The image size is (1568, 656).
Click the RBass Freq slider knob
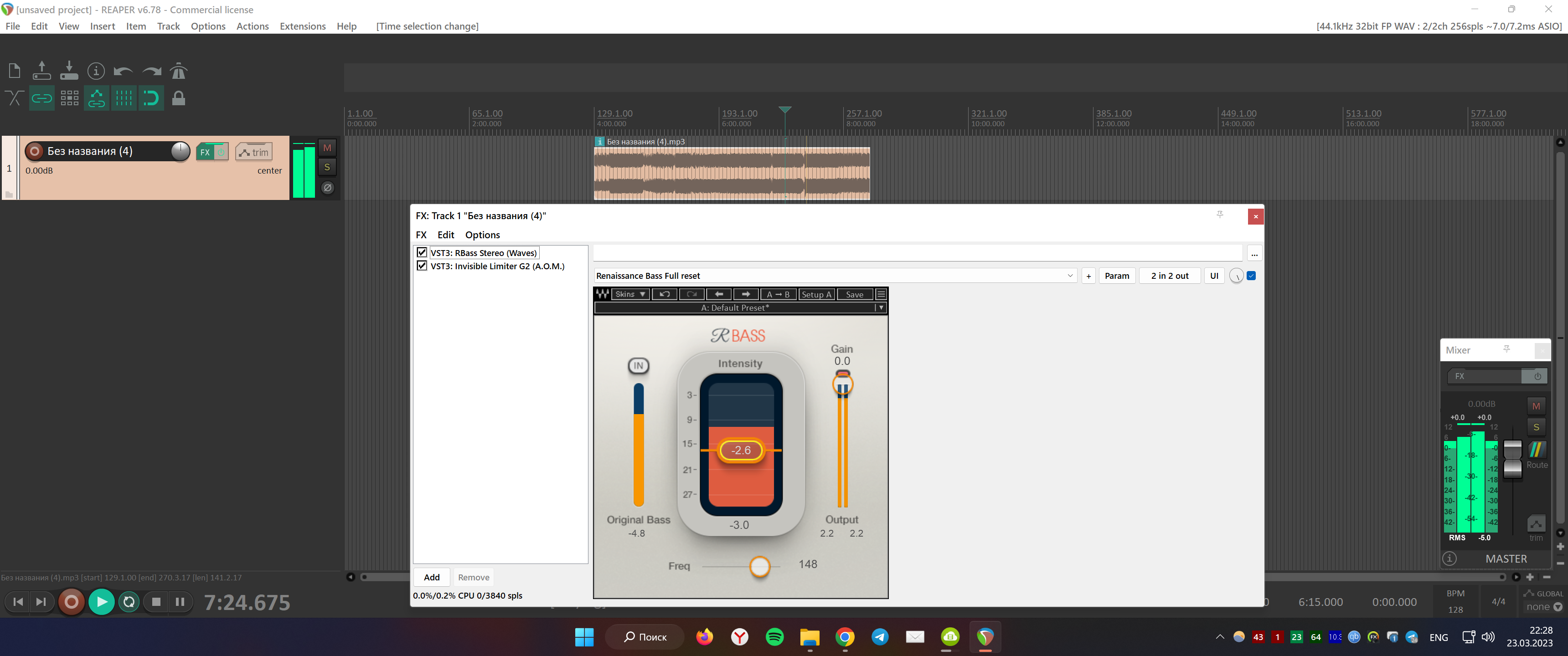[x=760, y=567]
